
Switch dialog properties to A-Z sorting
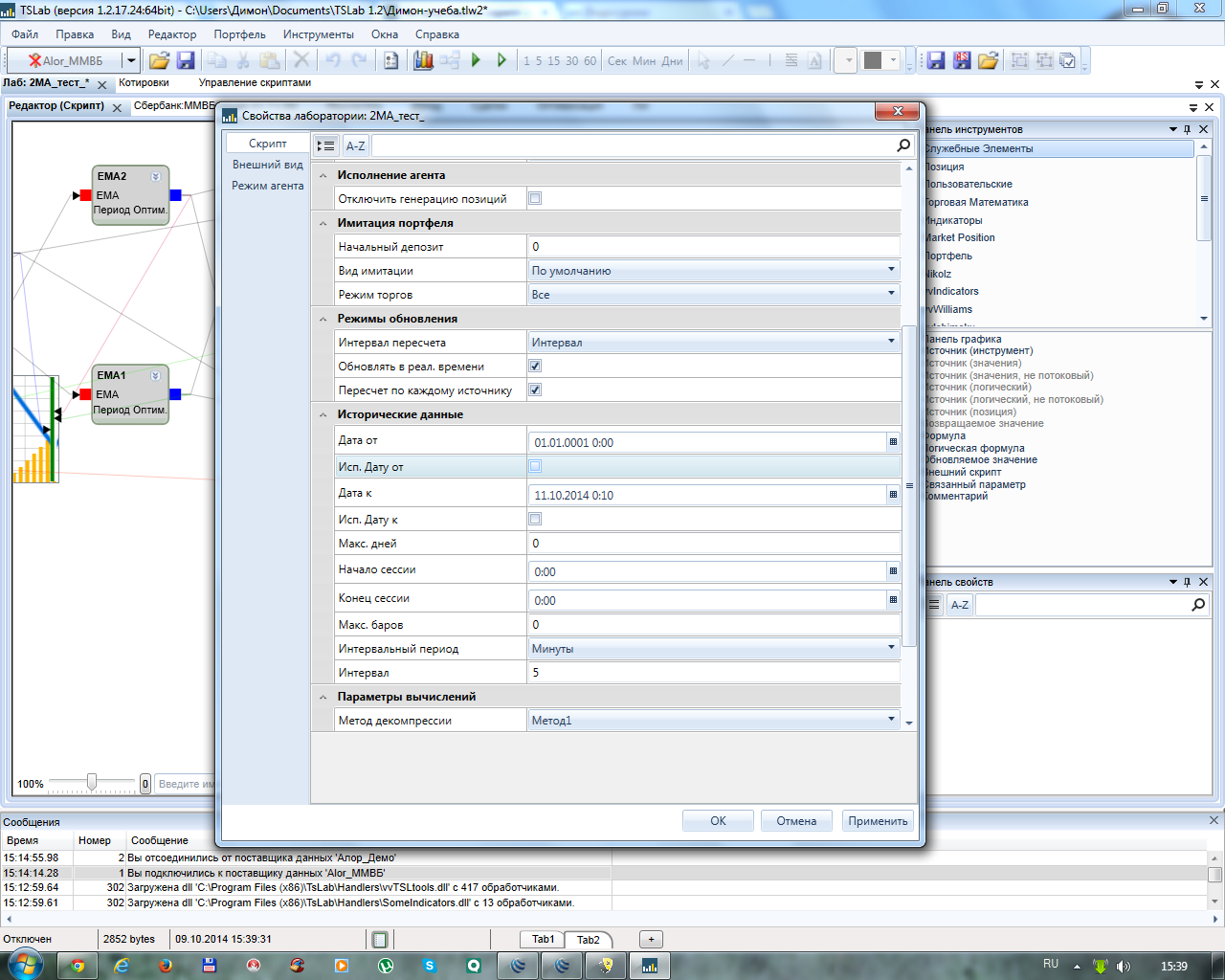[356, 145]
